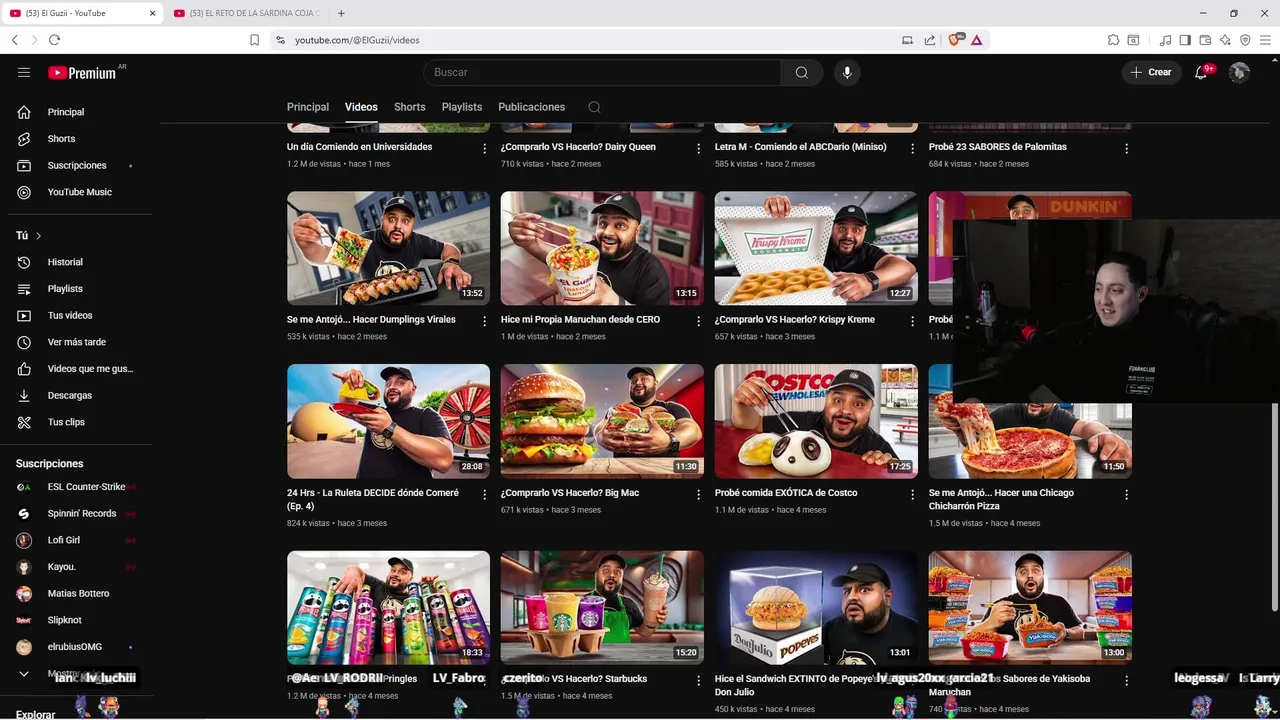Open elrubiusOMG subscription channel
1280x720 pixels.
coord(80,647)
